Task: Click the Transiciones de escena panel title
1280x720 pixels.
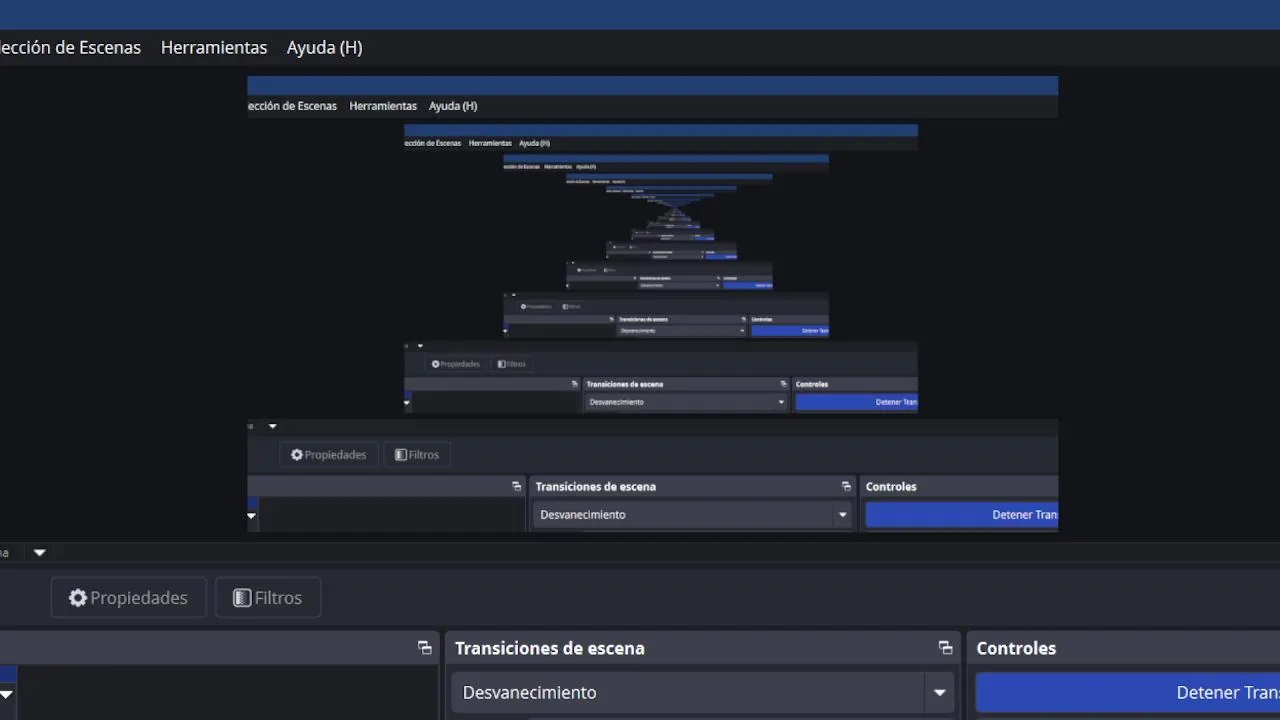Action: pyautogui.click(x=549, y=648)
